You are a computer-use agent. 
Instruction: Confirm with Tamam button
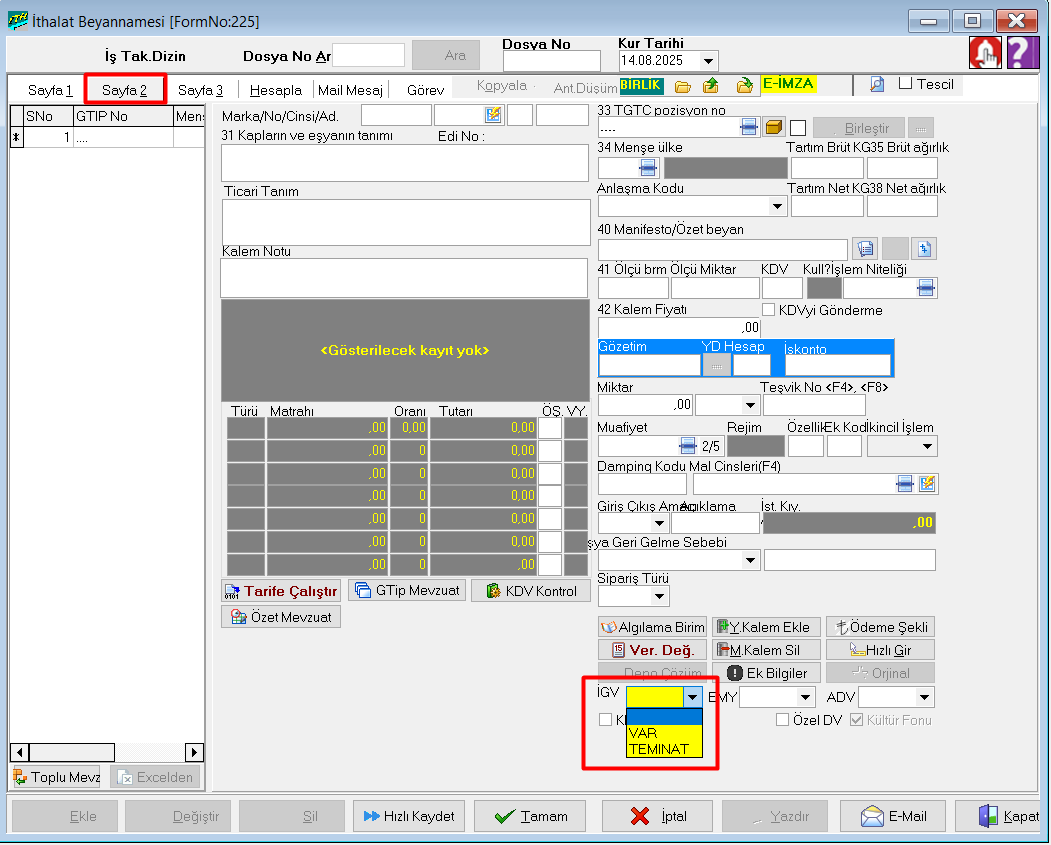530,816
